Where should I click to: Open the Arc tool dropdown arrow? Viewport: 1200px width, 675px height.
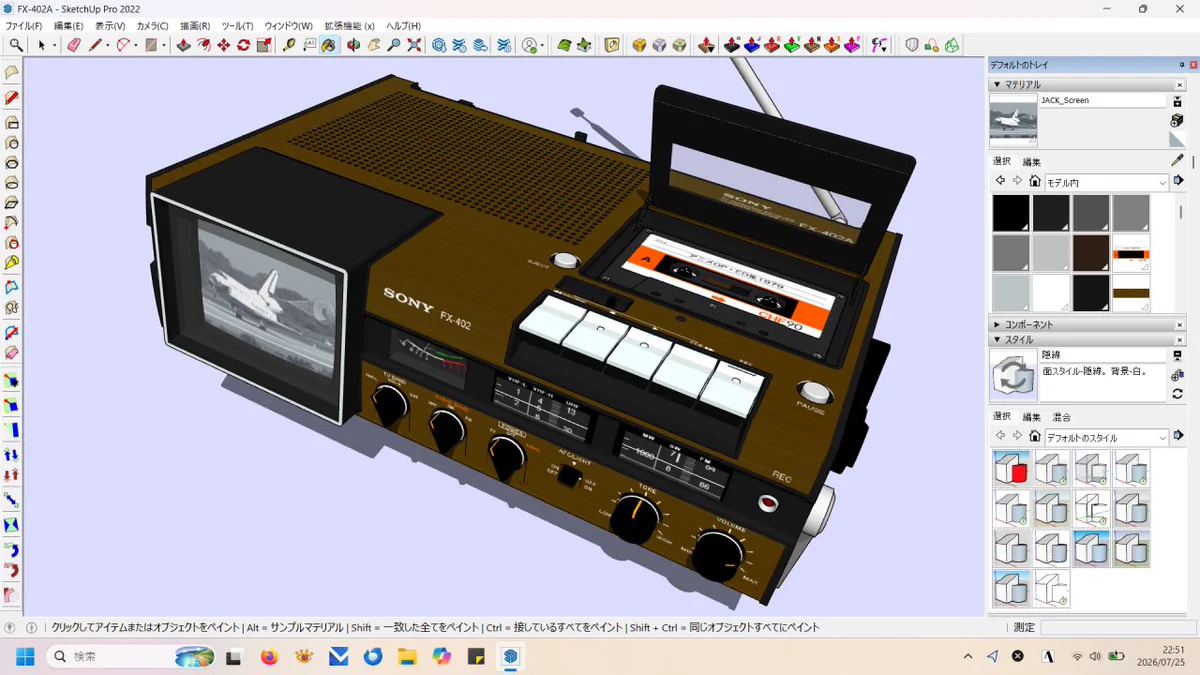(x=134, y=45)
